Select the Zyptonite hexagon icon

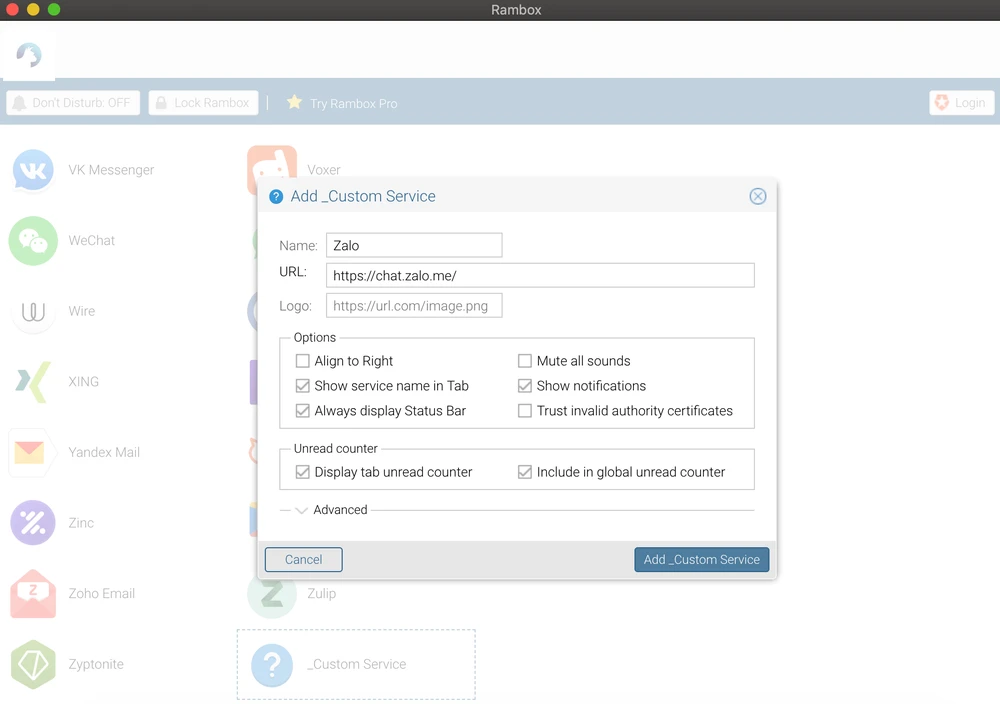pyautogui.click(x=33, y=664)
